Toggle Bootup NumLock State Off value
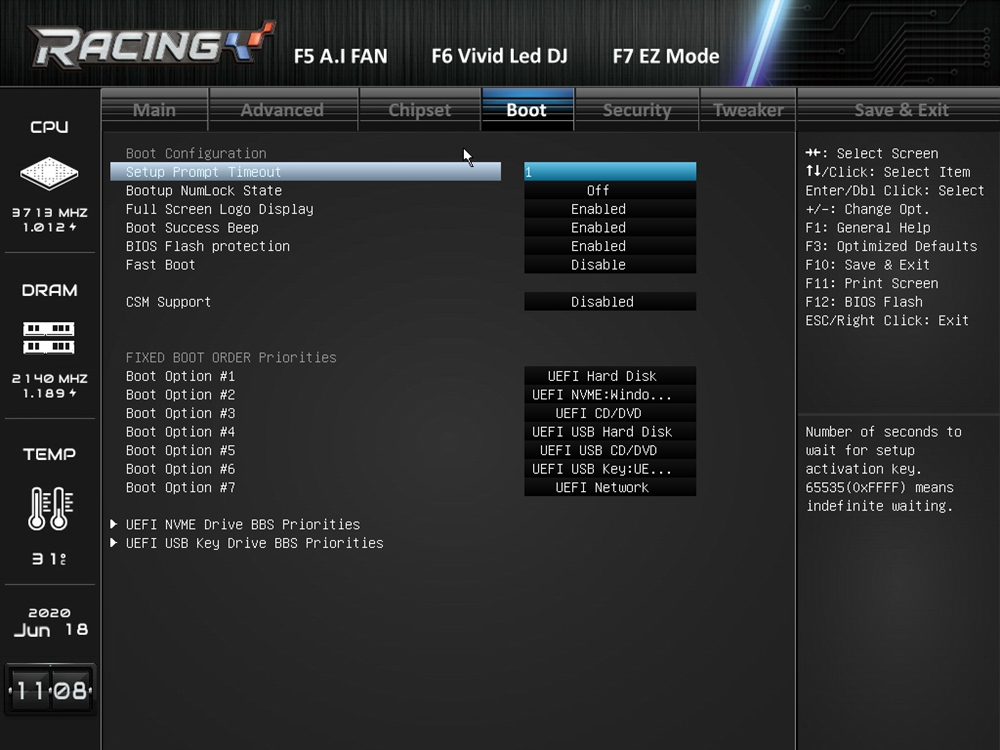The width and height of the screenshot is (1000, 750). coord(610,190)
